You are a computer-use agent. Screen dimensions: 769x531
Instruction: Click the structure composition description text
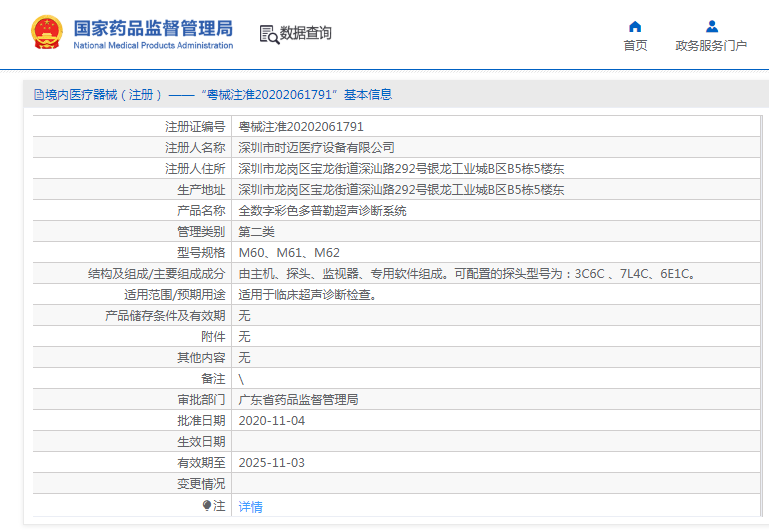pos(467,274)
